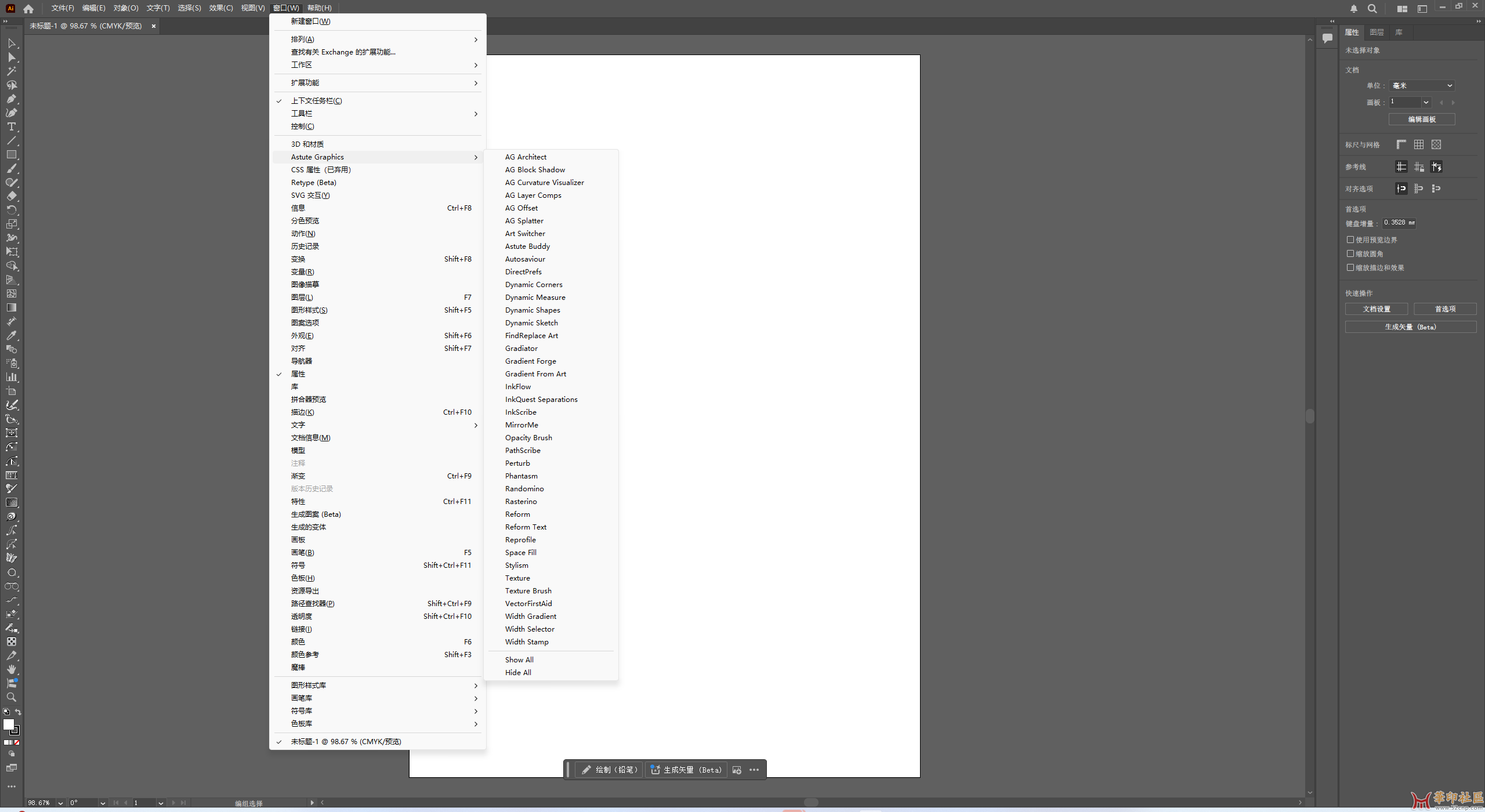
Task: Select the Rotate tool
Action: point(12,211)
